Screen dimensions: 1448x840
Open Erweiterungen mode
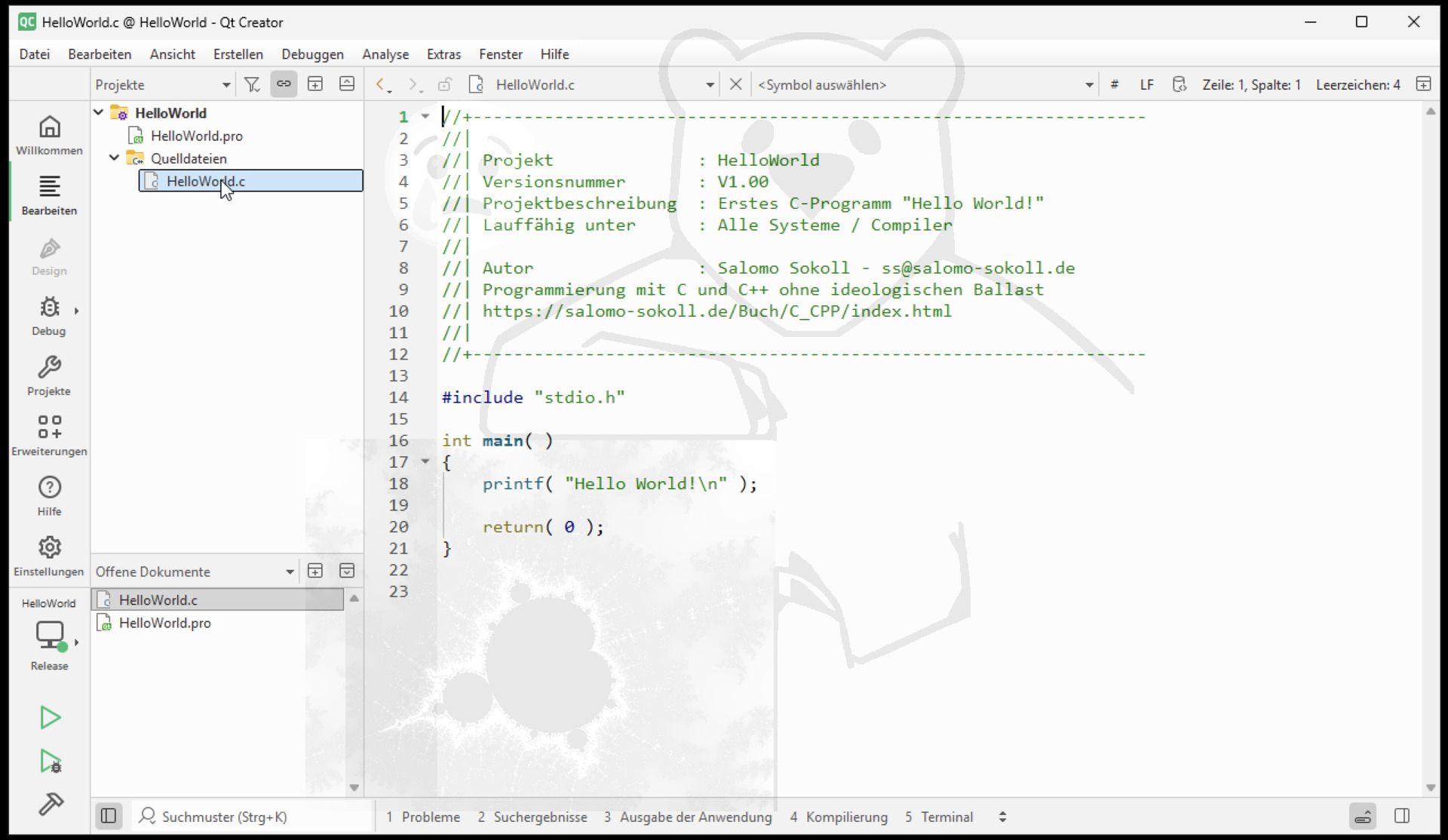coord(49,437)
